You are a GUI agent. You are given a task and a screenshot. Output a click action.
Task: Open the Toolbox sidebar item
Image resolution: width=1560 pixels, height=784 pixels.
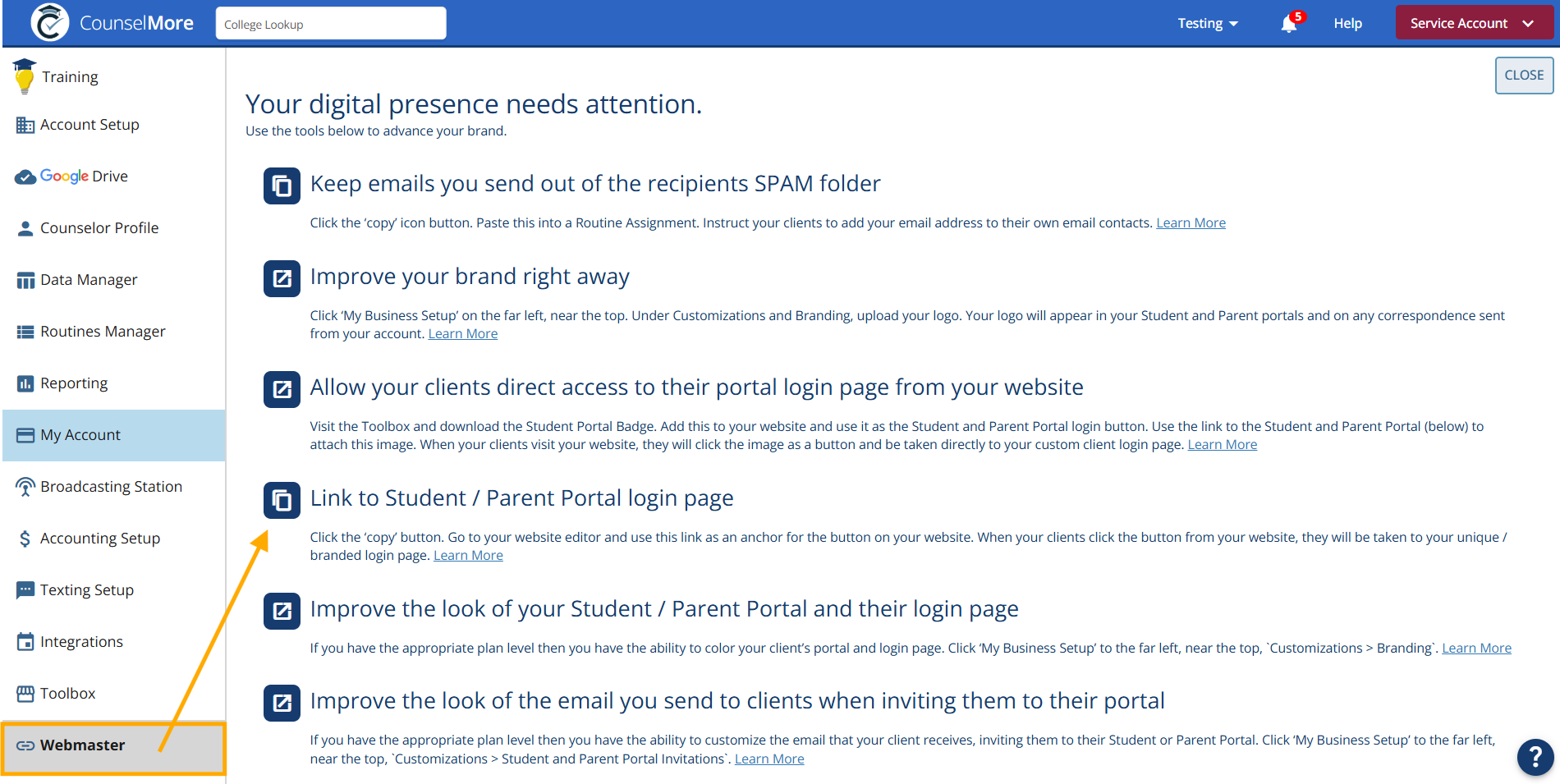[67, 694]
